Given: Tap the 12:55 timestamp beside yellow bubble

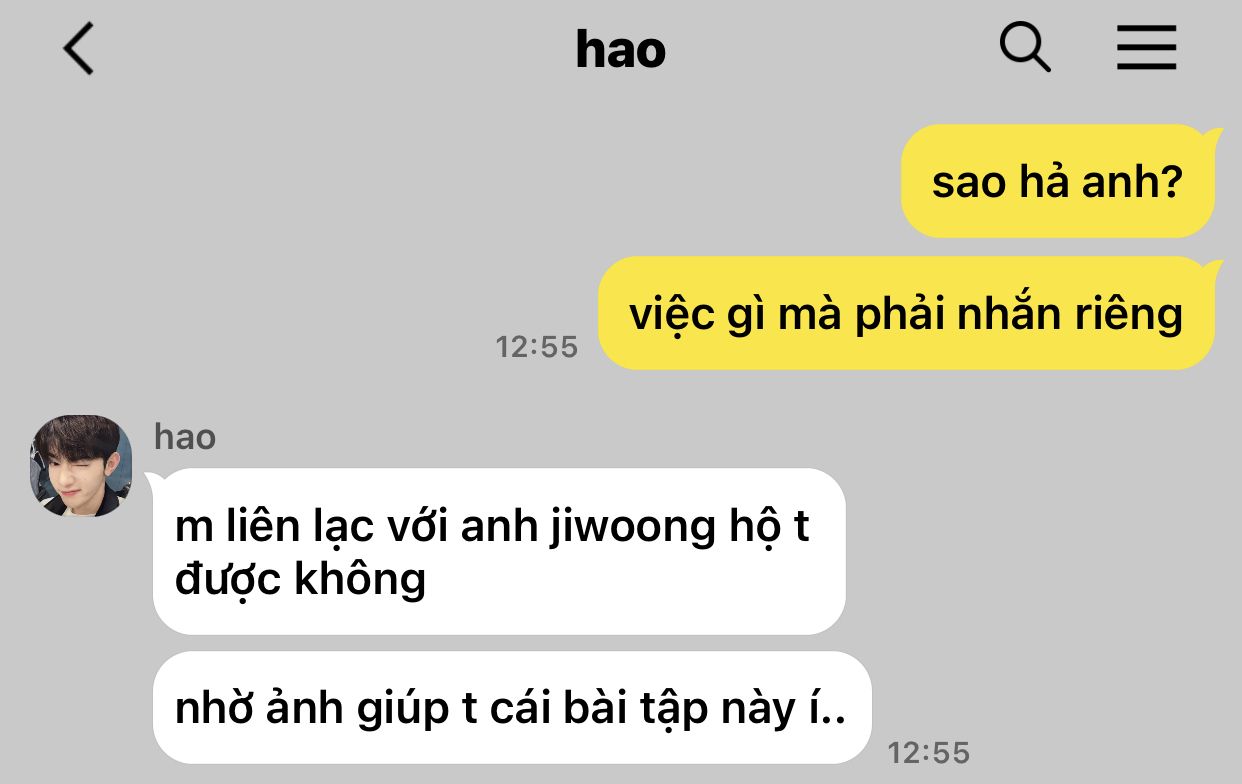Looking at the screenshot, I should click(x=537, y=347).
